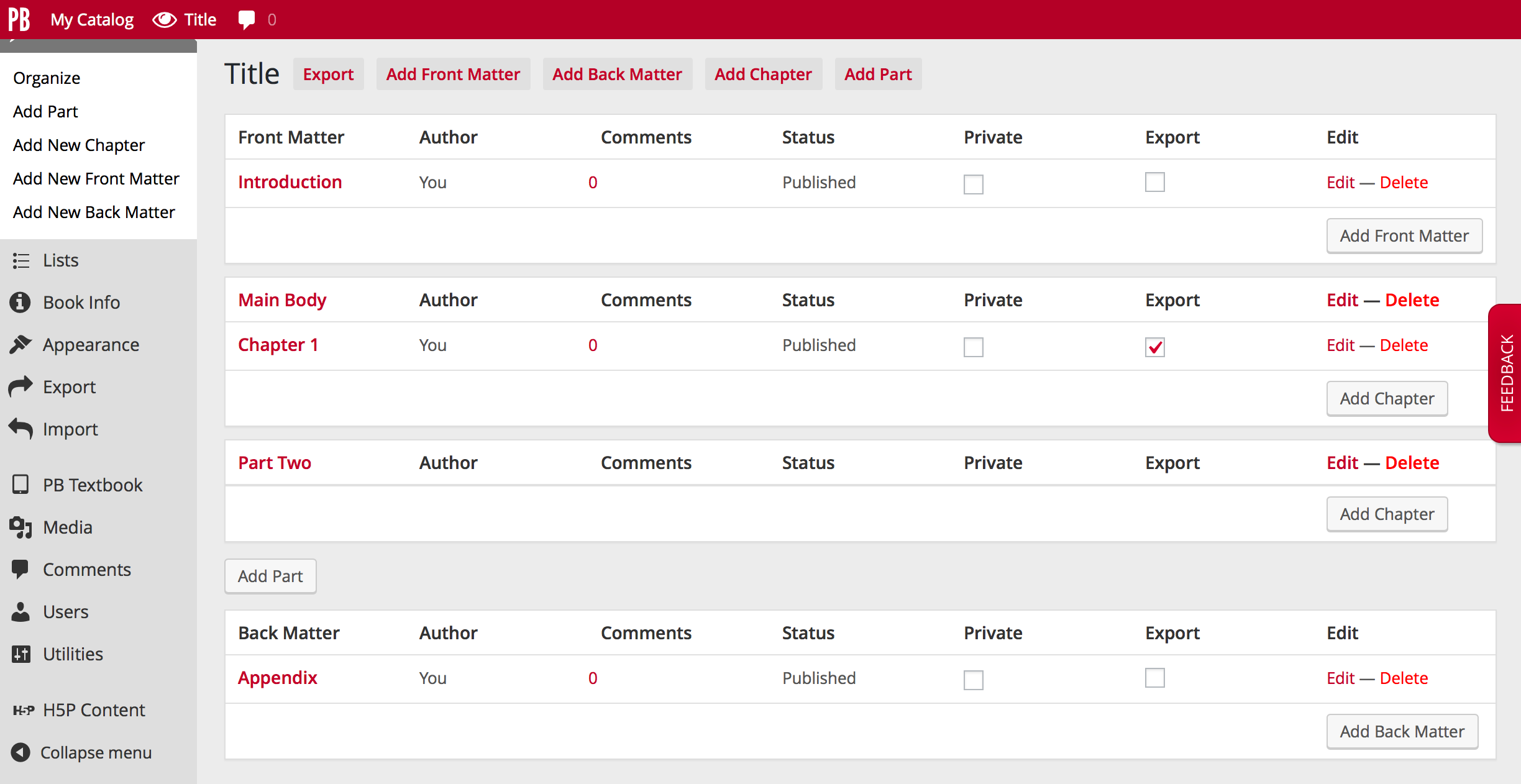This screenshot has height=784, width=1521.
Task: Click Add Chapter button in header row
Action: coord(763,74)
